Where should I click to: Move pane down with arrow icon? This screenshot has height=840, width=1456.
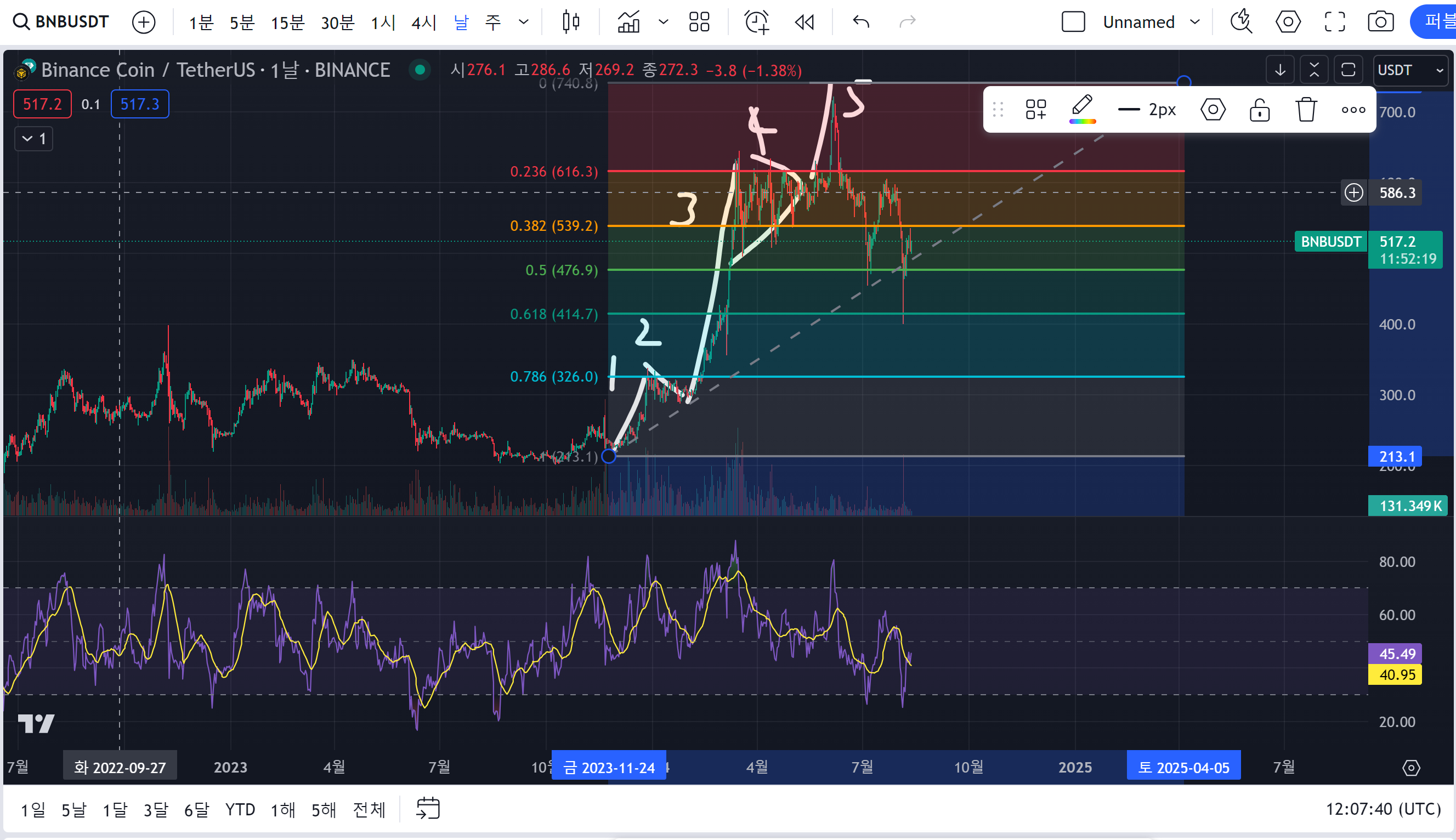(x=1280, y=70)
